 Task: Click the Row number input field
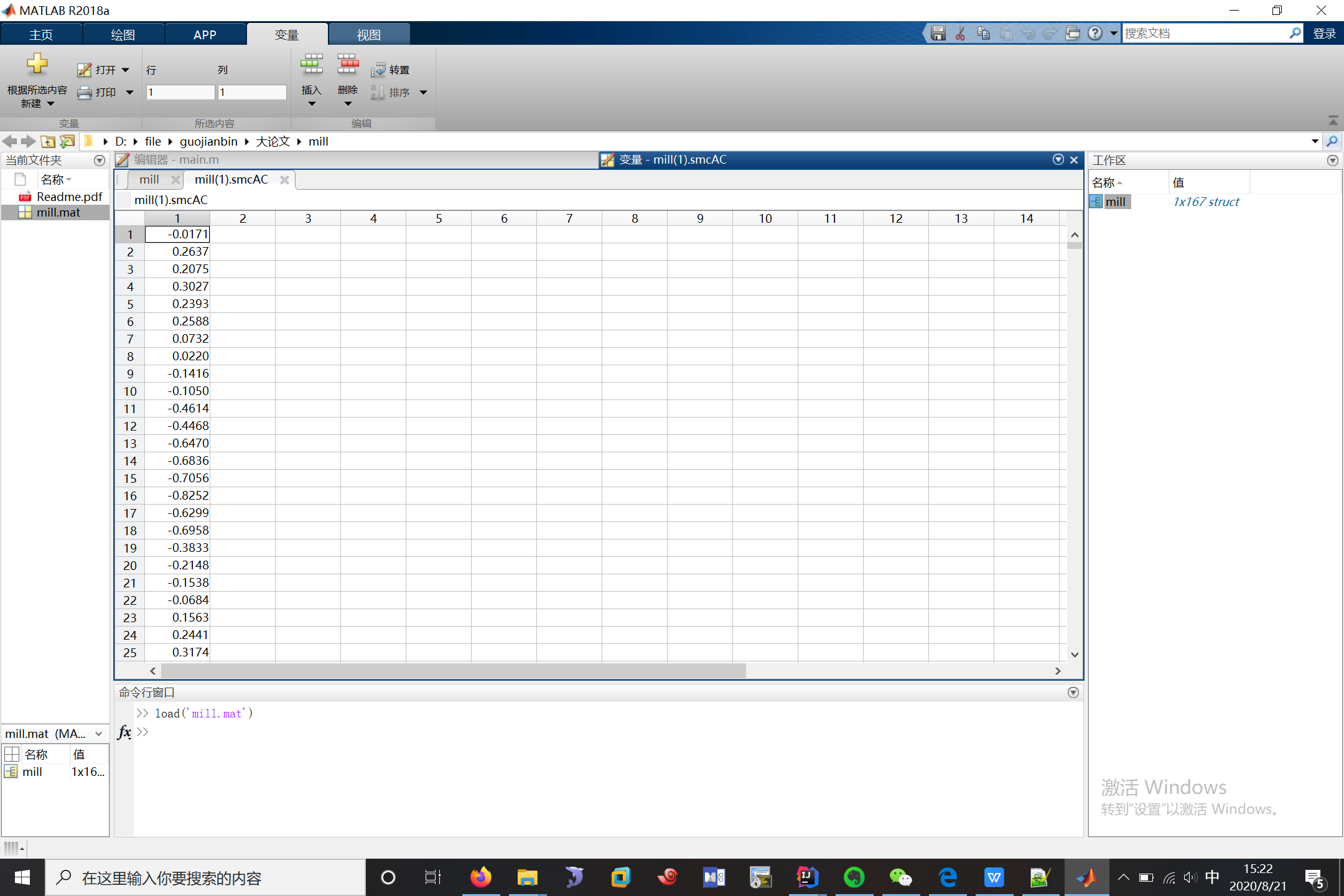point(180,93)
